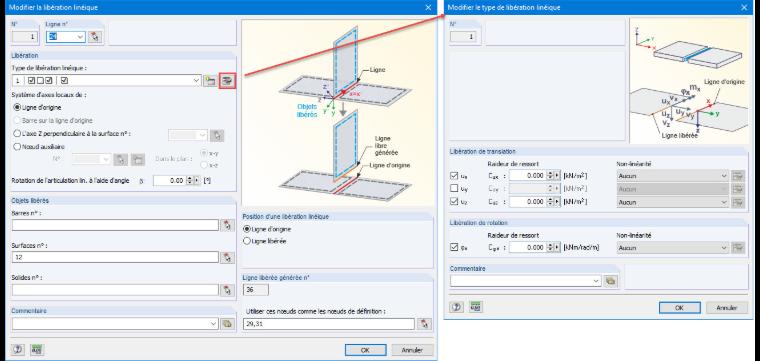Image resolution: width=760 pixels, height=361 pixels.
Task: Open uz Non-linéarité dropdown
Action: click(724, 202)
